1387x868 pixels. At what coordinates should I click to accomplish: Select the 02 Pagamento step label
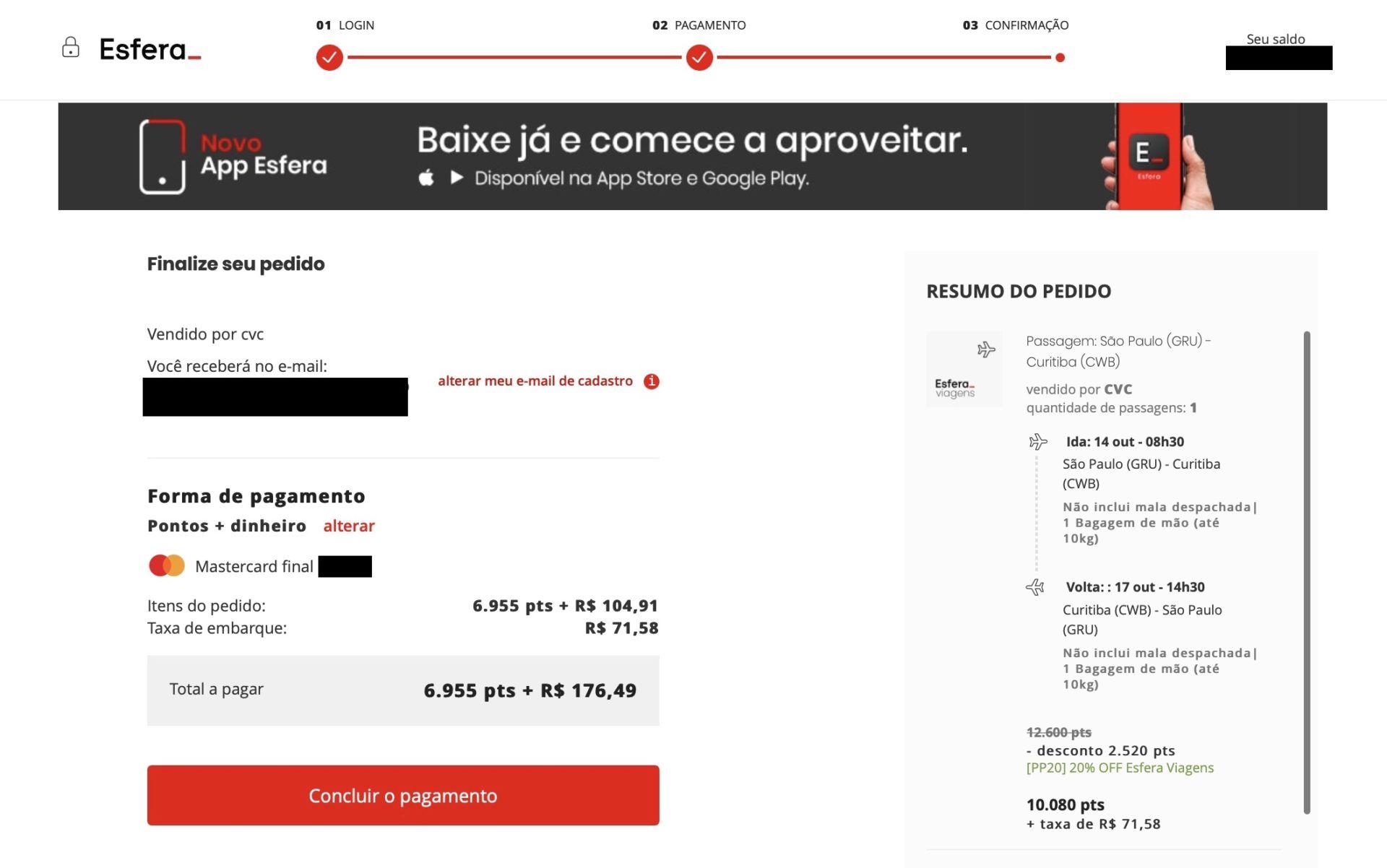pos(699,25)
